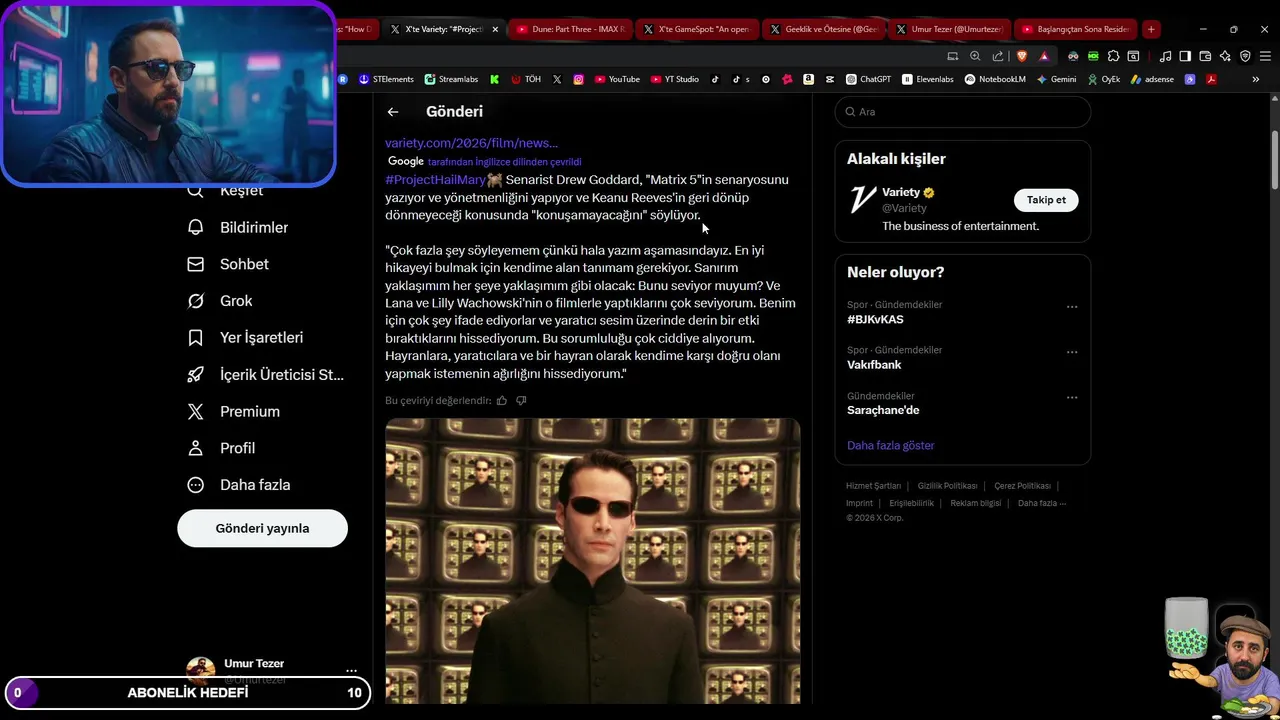Image resolution: width=1280 pixels, height=720 pixels.
Task: Open the extensions puzzle icon
Action: click(x=1113, y=56)
